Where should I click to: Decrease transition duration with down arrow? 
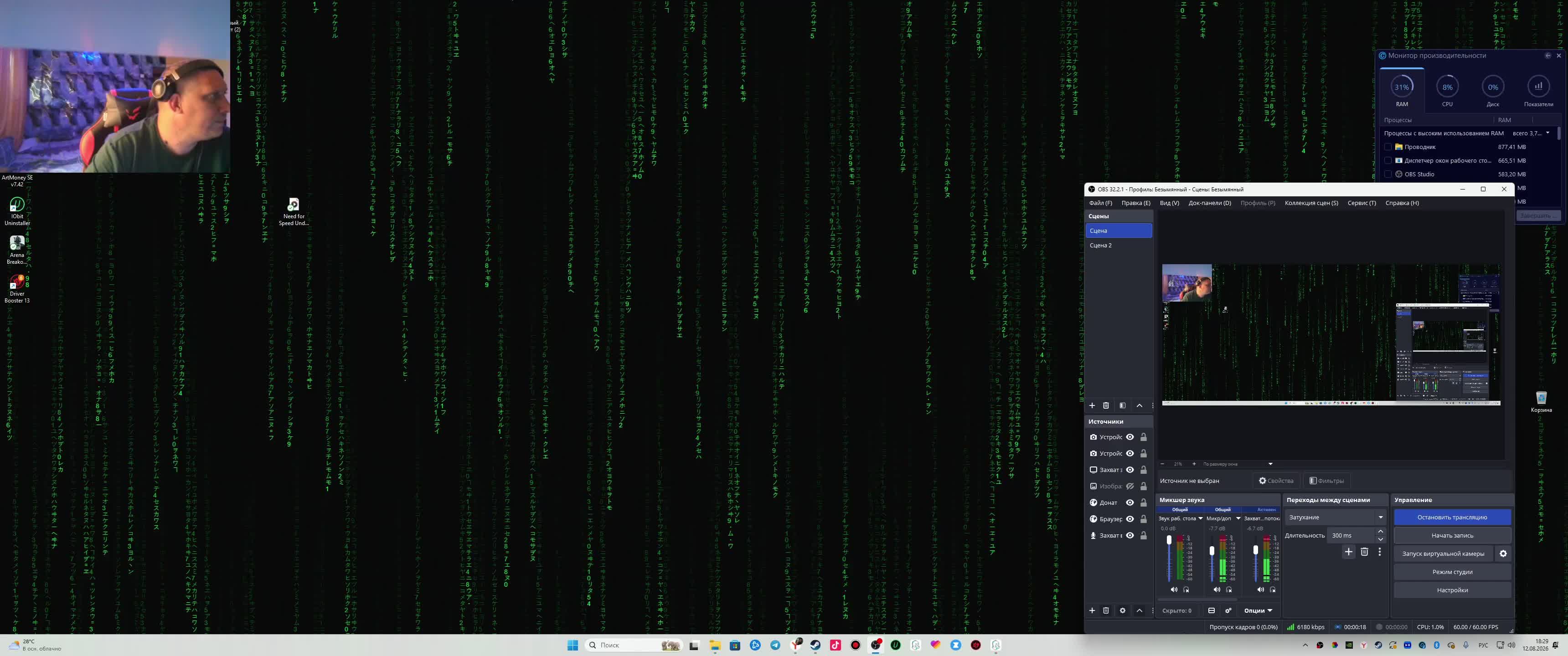1380,539
